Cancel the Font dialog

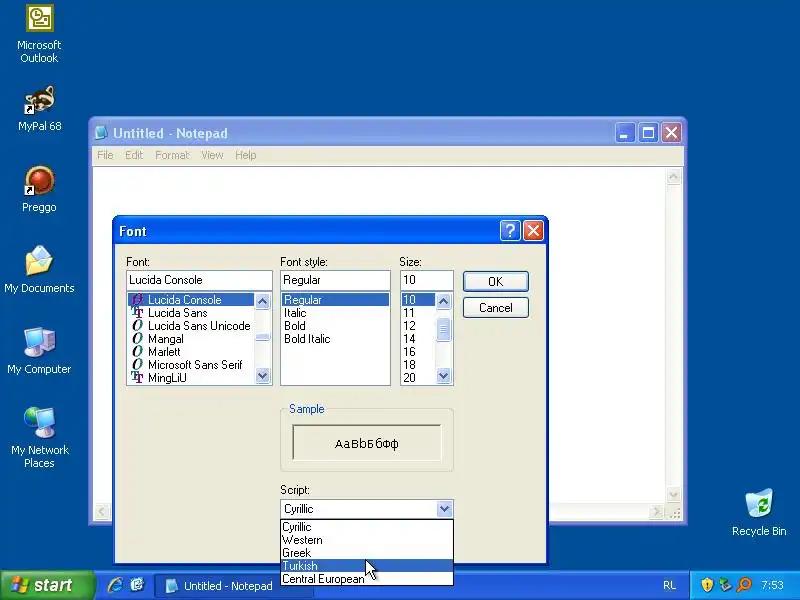click(495, 308)
